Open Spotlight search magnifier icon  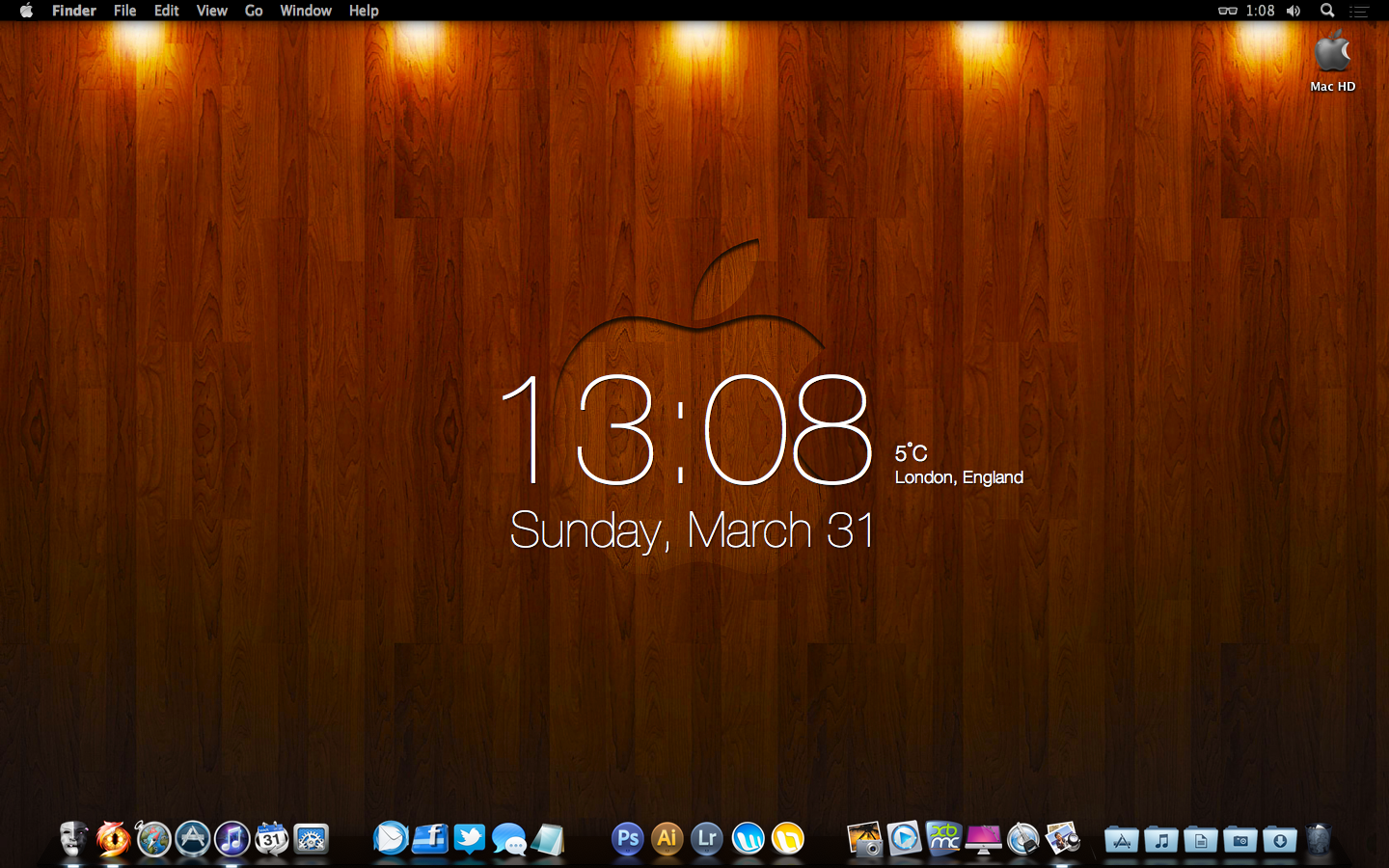click(x=1327, y=11)
